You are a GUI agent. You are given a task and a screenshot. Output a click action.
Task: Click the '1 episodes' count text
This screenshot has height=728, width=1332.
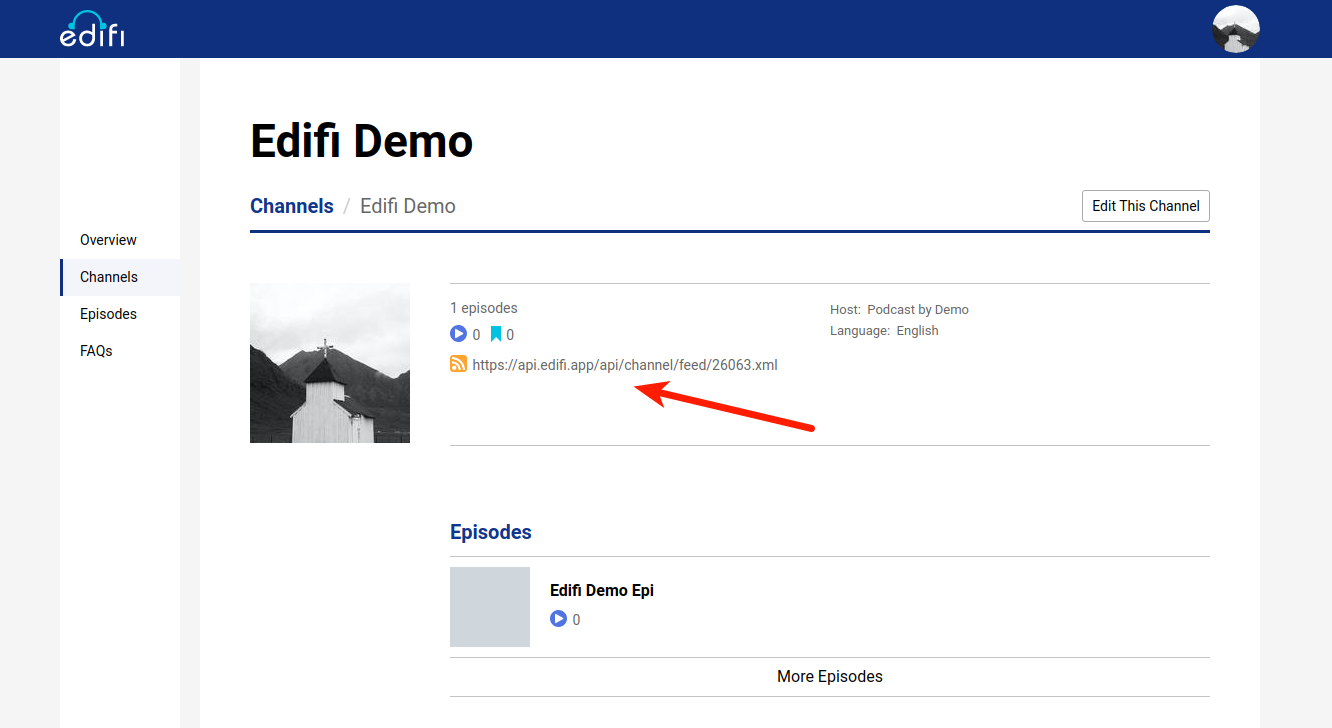(484, 308)
